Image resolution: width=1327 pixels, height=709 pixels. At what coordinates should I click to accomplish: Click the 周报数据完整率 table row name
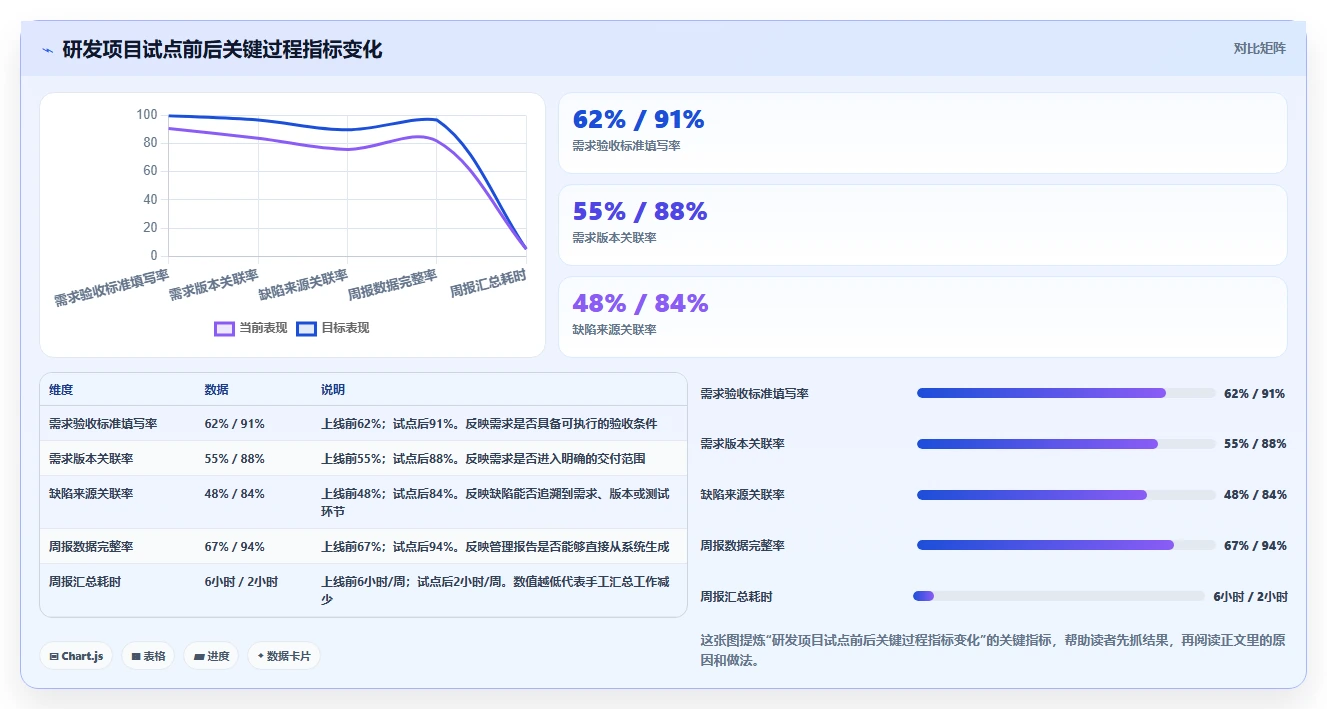point(91,547)
